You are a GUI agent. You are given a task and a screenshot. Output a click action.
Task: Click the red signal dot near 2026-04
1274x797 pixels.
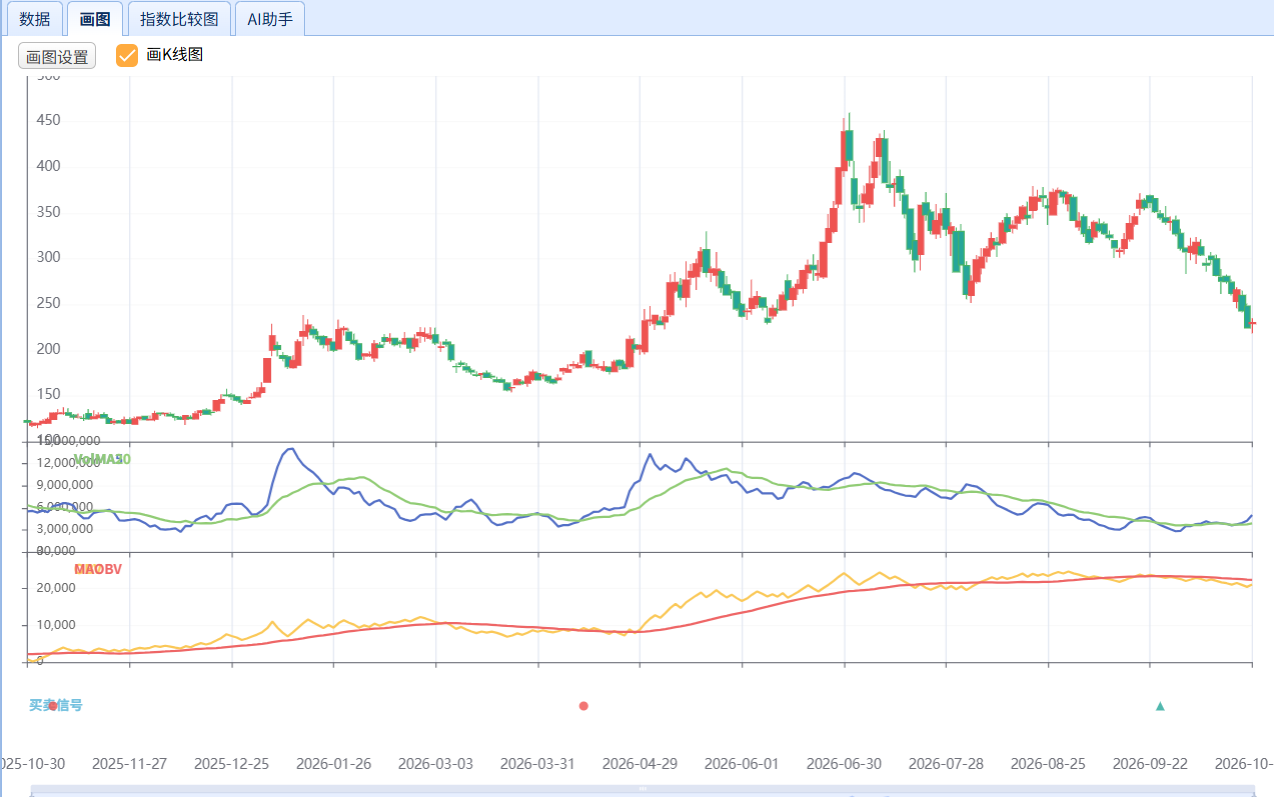click(584, 706)
